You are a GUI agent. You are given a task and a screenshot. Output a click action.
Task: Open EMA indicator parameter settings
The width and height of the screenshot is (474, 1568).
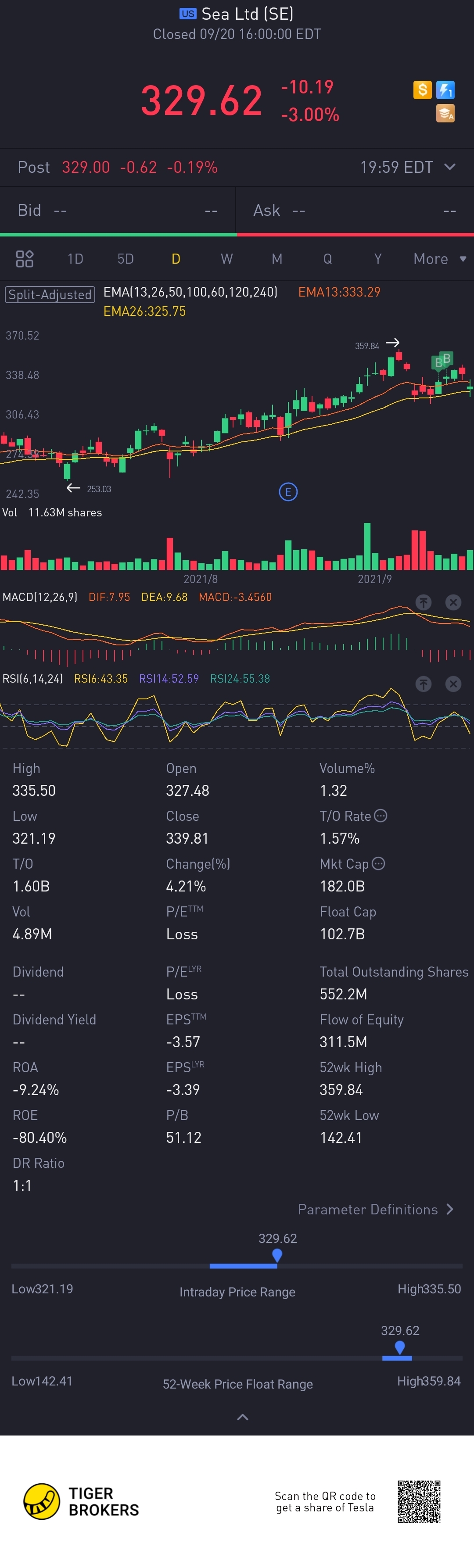tap(190, 292)
